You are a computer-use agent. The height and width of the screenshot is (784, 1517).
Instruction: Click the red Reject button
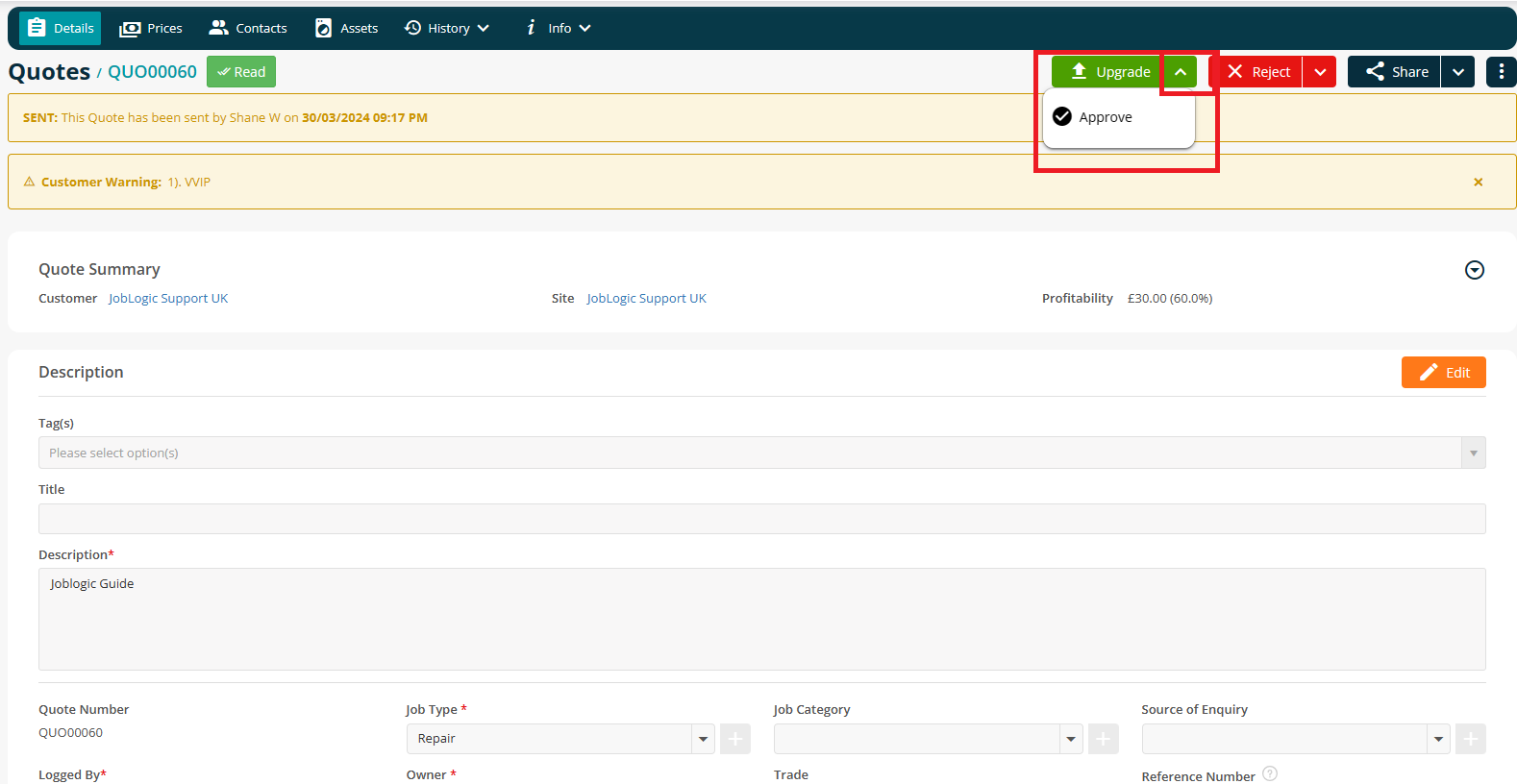click(1258, 72)
